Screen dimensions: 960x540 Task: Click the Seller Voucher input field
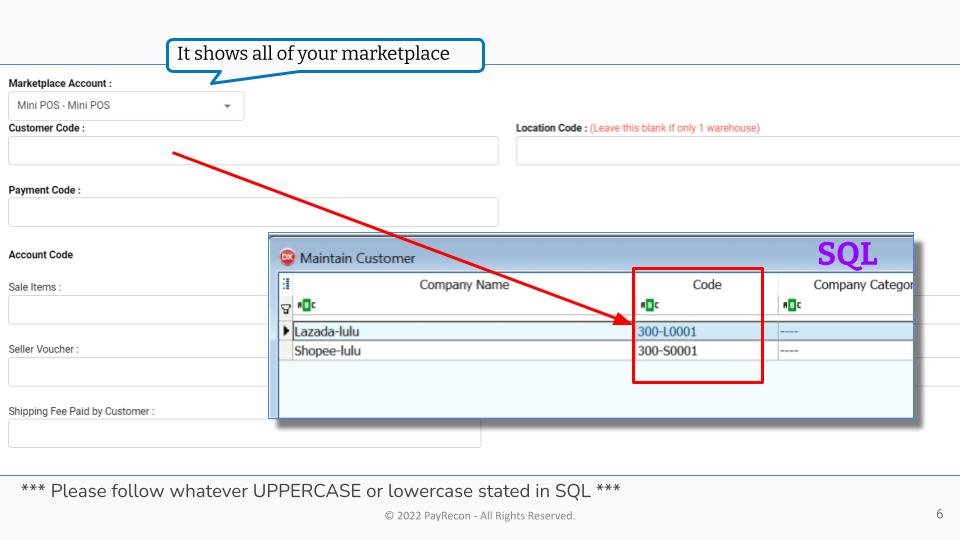pyautogui.click(x=138, y=372)
